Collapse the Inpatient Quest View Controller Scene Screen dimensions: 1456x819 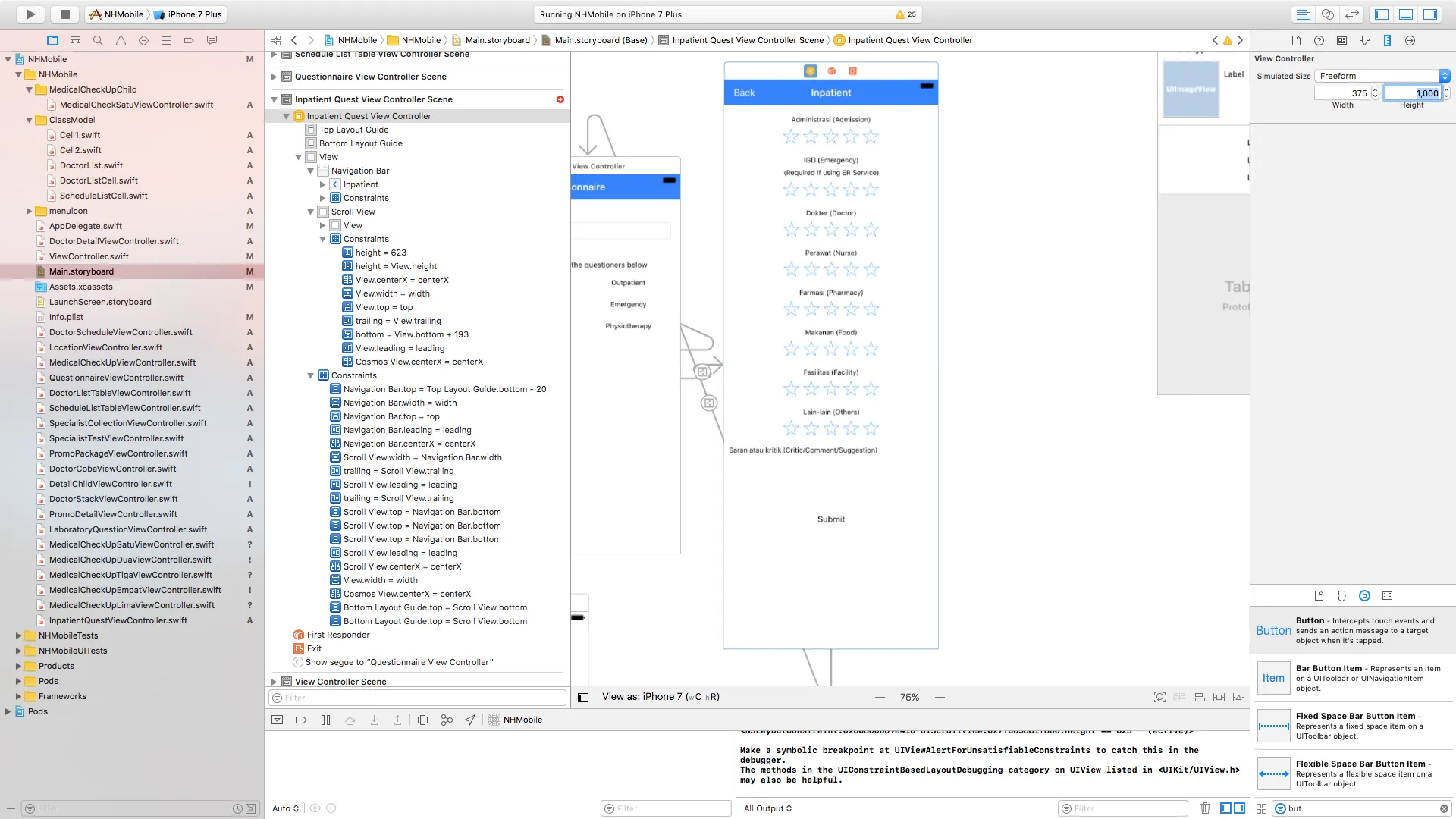coord(275,99)
